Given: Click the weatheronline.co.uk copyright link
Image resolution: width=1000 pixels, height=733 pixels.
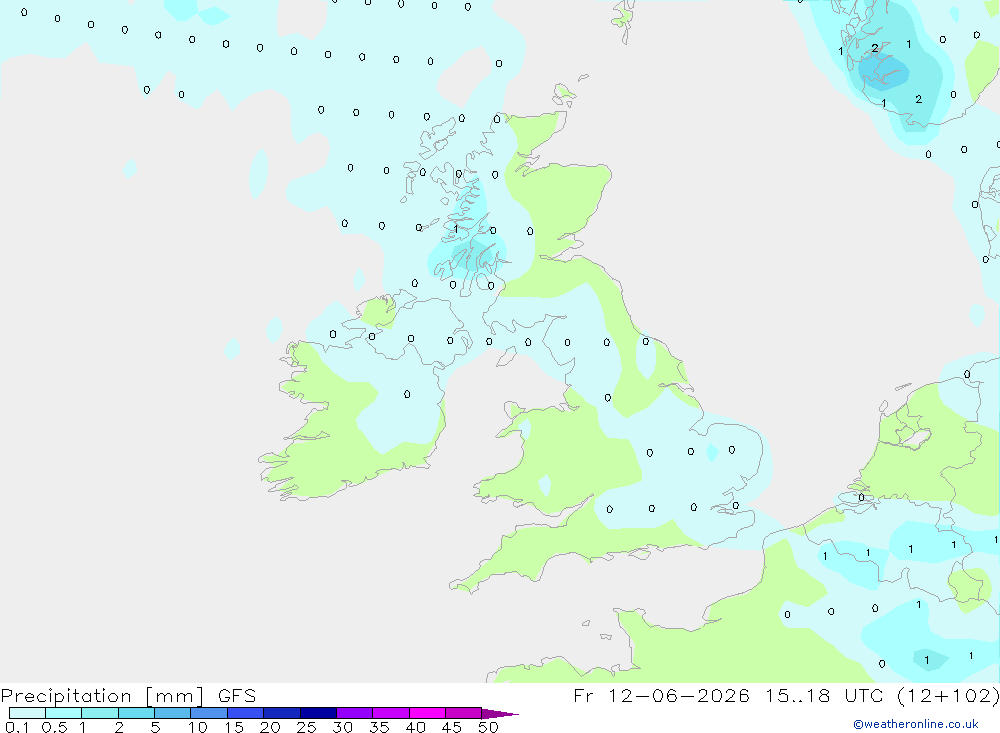Looking at the screenshot, I should point(916,724).
